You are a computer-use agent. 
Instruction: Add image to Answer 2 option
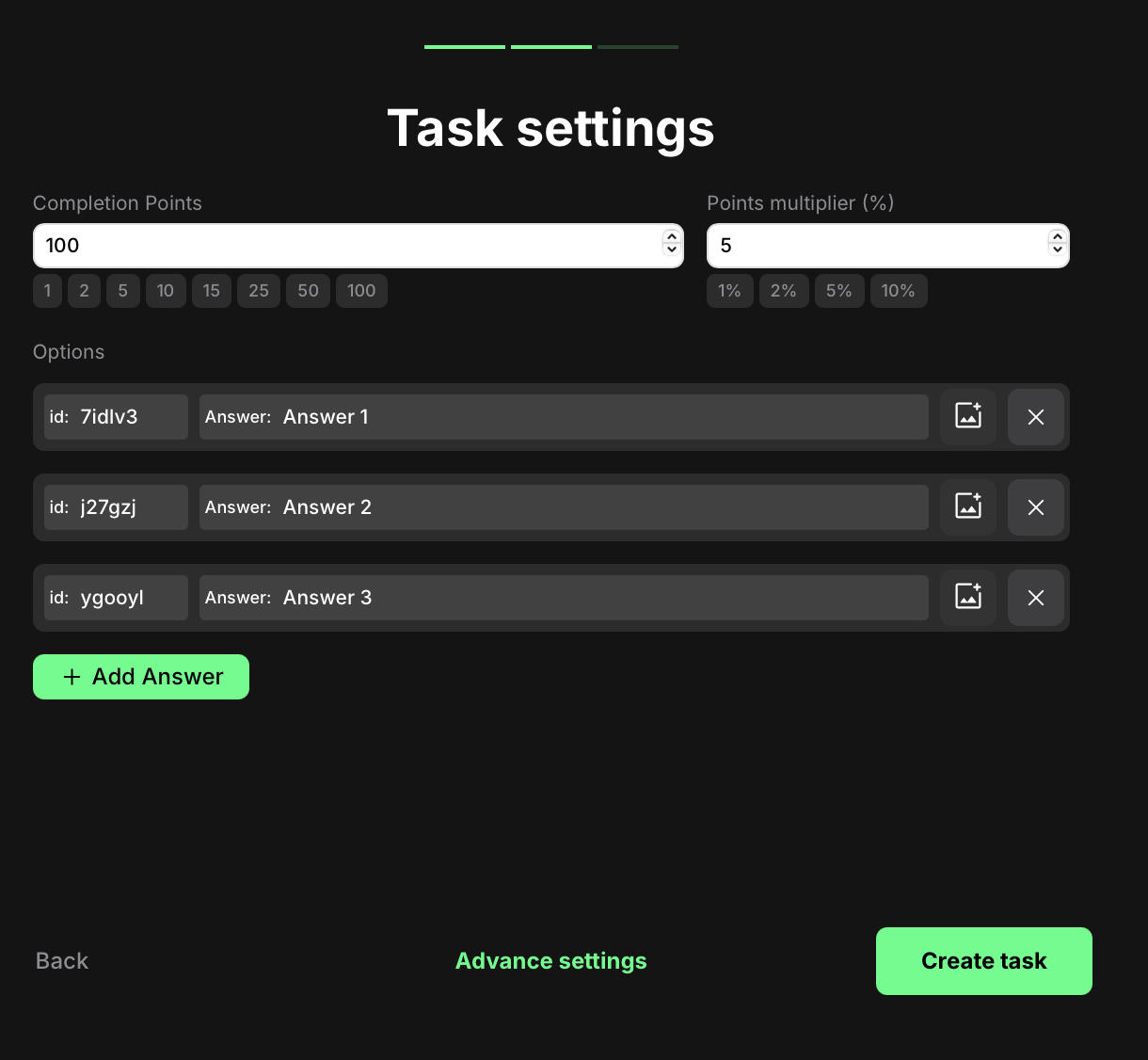point(968,506)
